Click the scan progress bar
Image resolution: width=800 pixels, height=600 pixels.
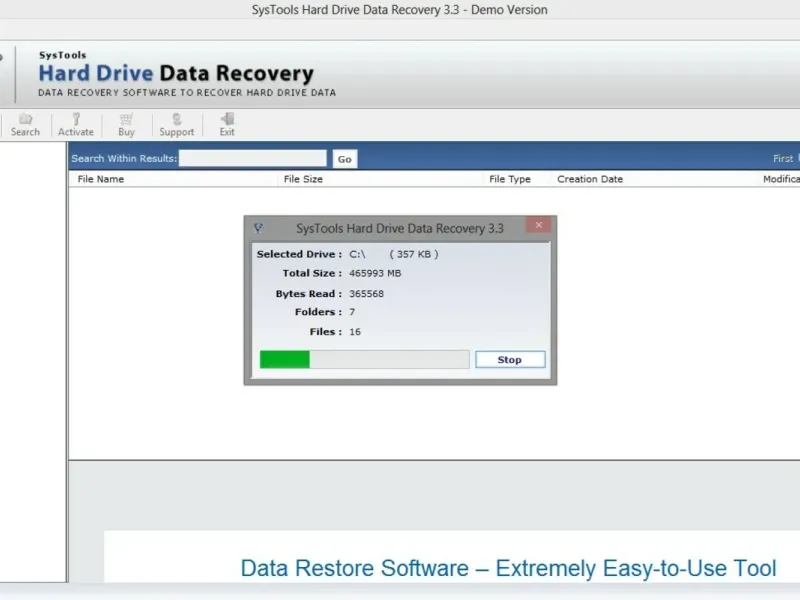tap(364, 359)
